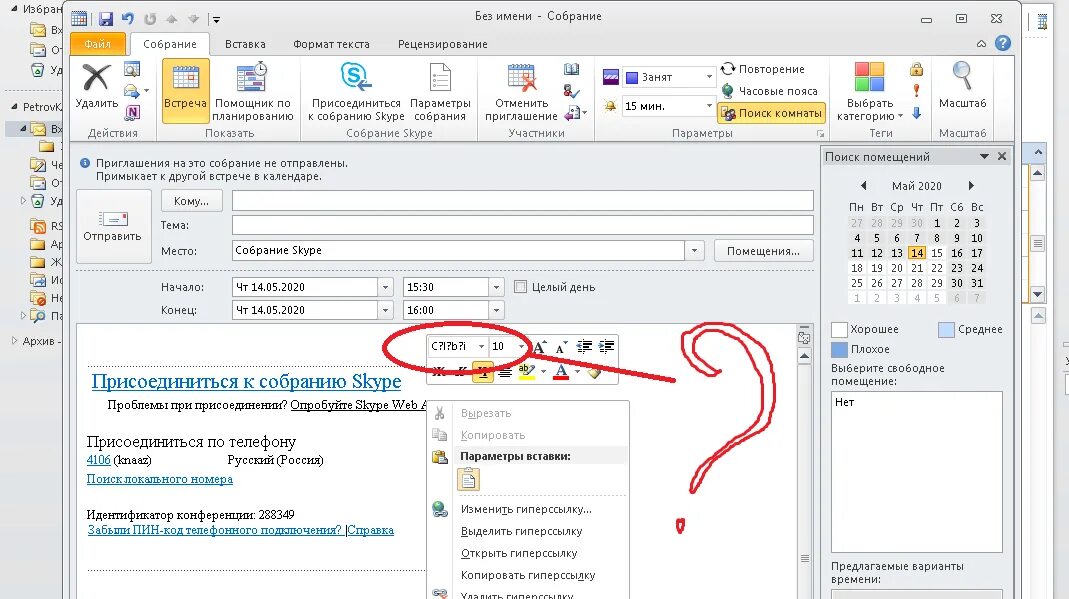Open the 15 мин. reminder dropdown

(709, 106)
